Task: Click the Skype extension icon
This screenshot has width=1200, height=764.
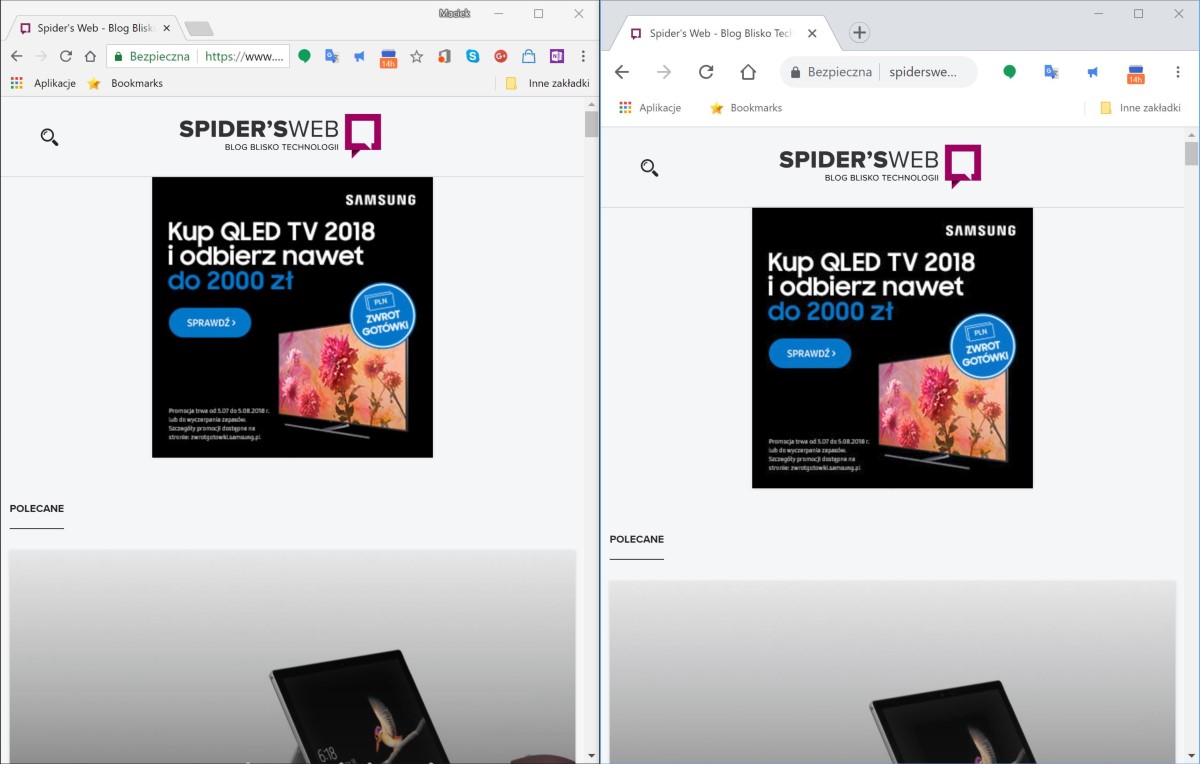Action: (473, 56)
